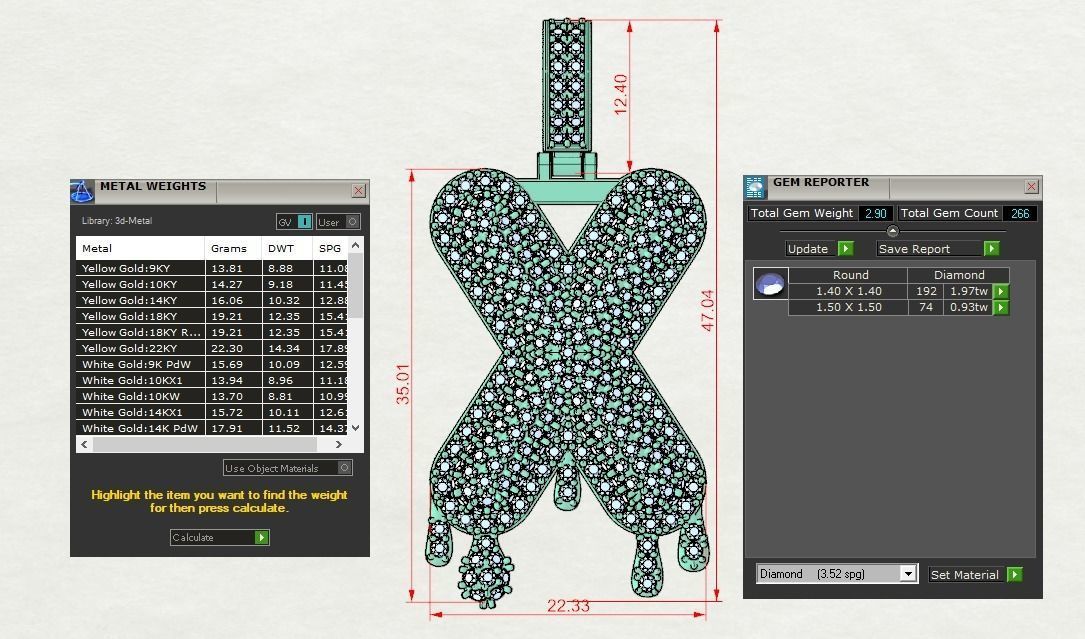Click the round diamond gem thumbnail

(770, 284)
